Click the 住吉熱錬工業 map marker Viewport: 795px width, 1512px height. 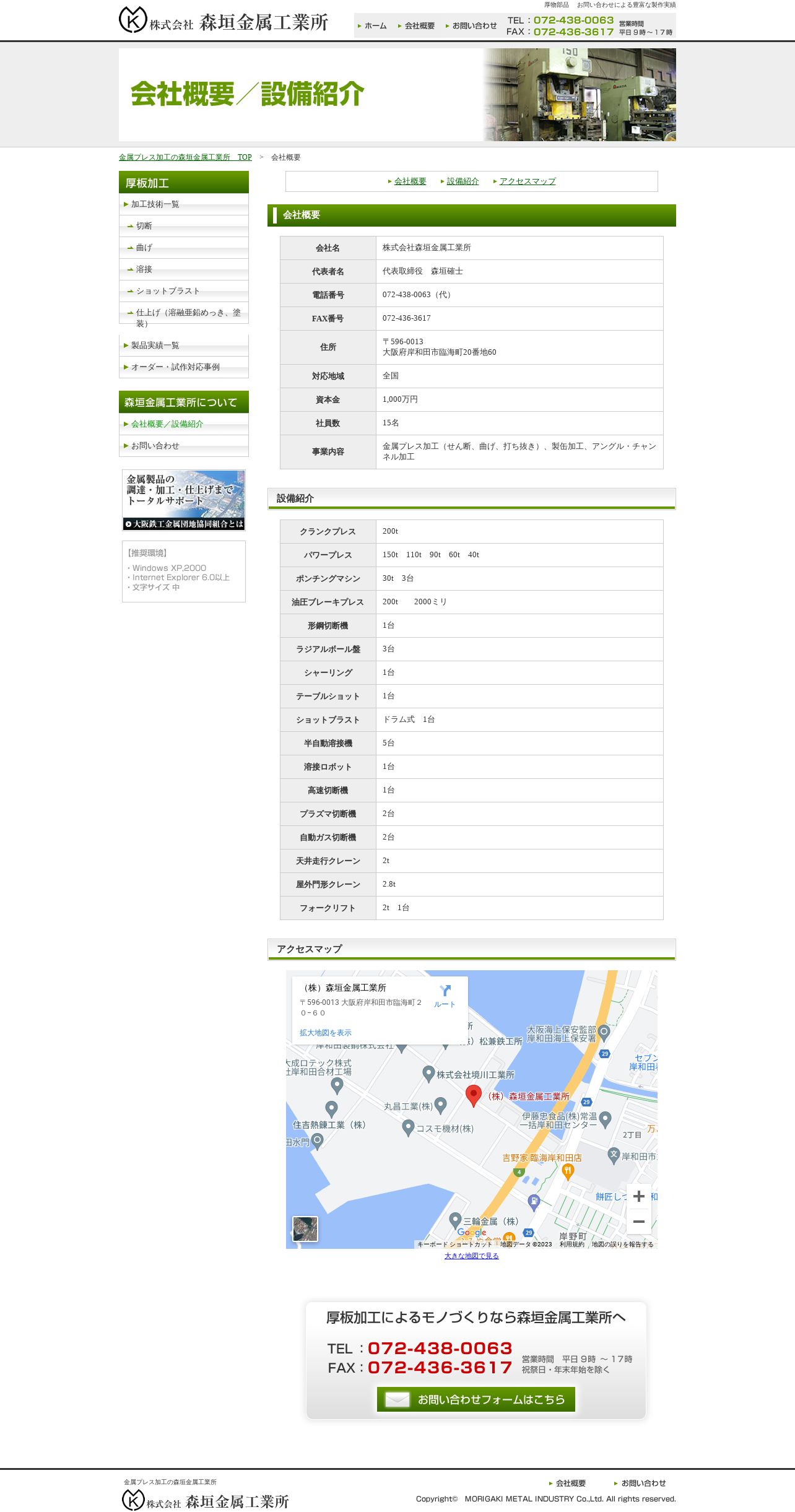coord(332,1109)
